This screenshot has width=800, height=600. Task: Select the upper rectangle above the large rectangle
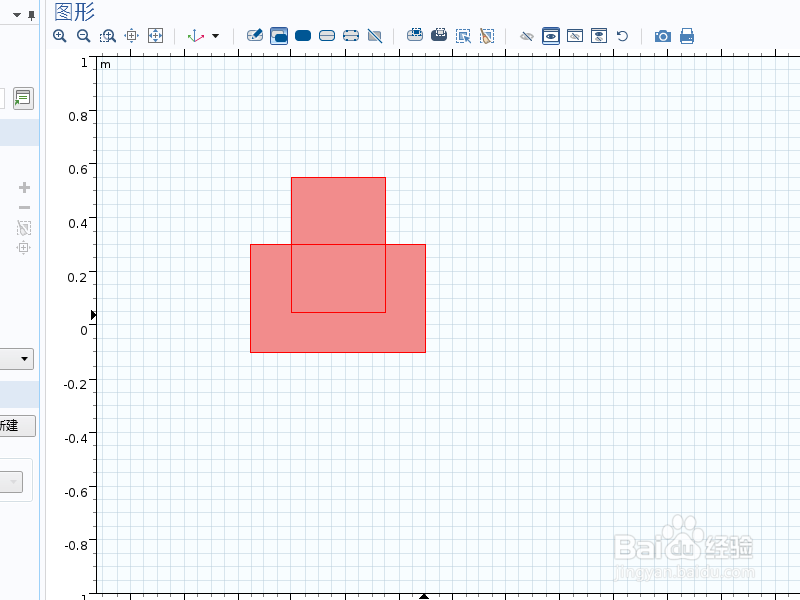tap(338, 211)
